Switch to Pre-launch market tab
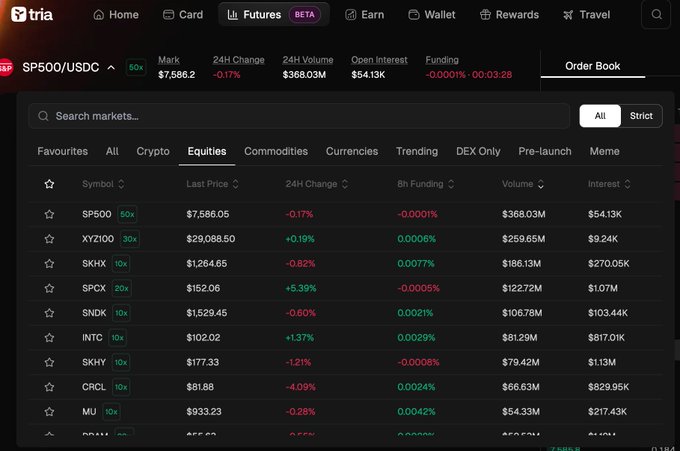This screenshot has height=451, width=680. click(545, 151)
